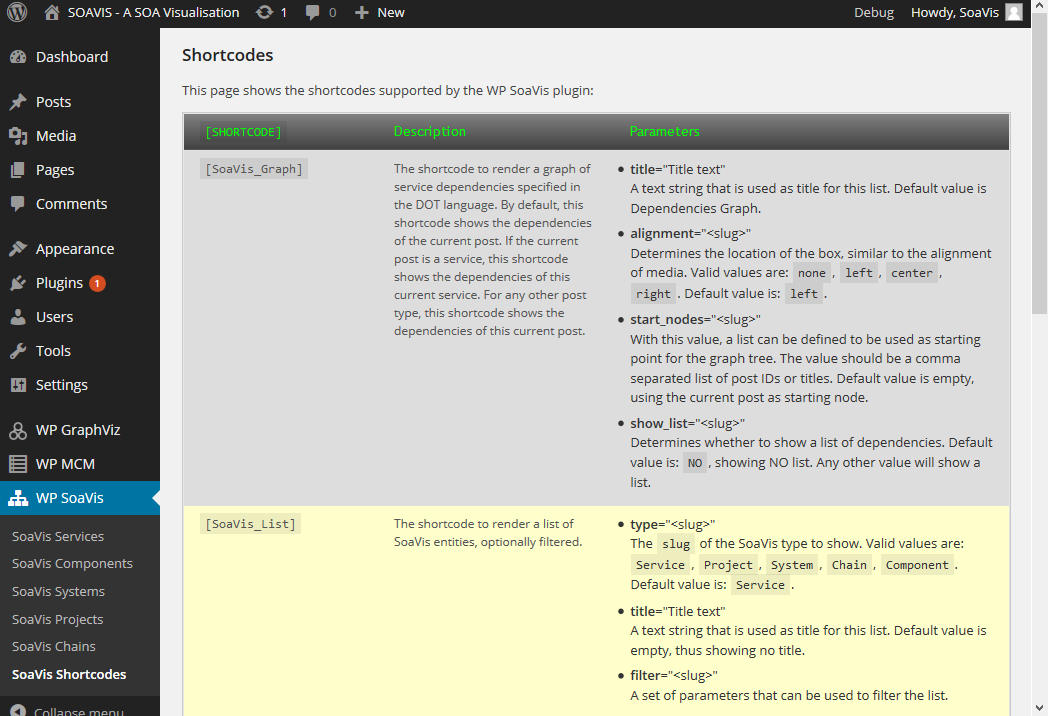
Task: Click the 'Project' type value code
Action: [728, 565]
